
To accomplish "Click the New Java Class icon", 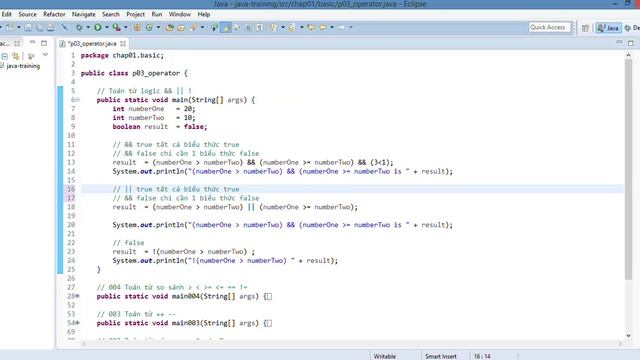I will pos(149,27).
